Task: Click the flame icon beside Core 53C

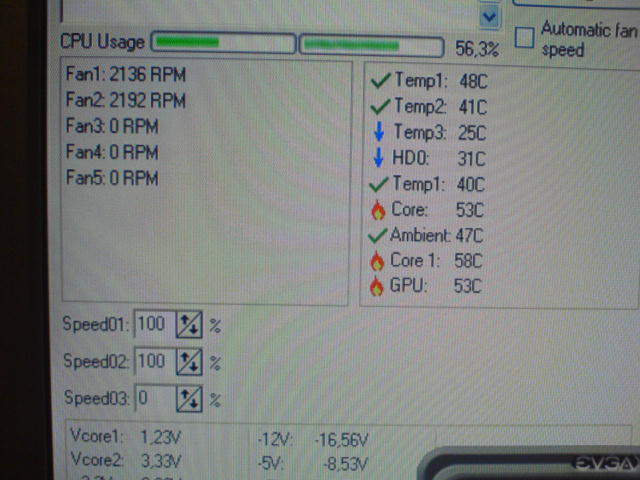Action: [378, 210]
